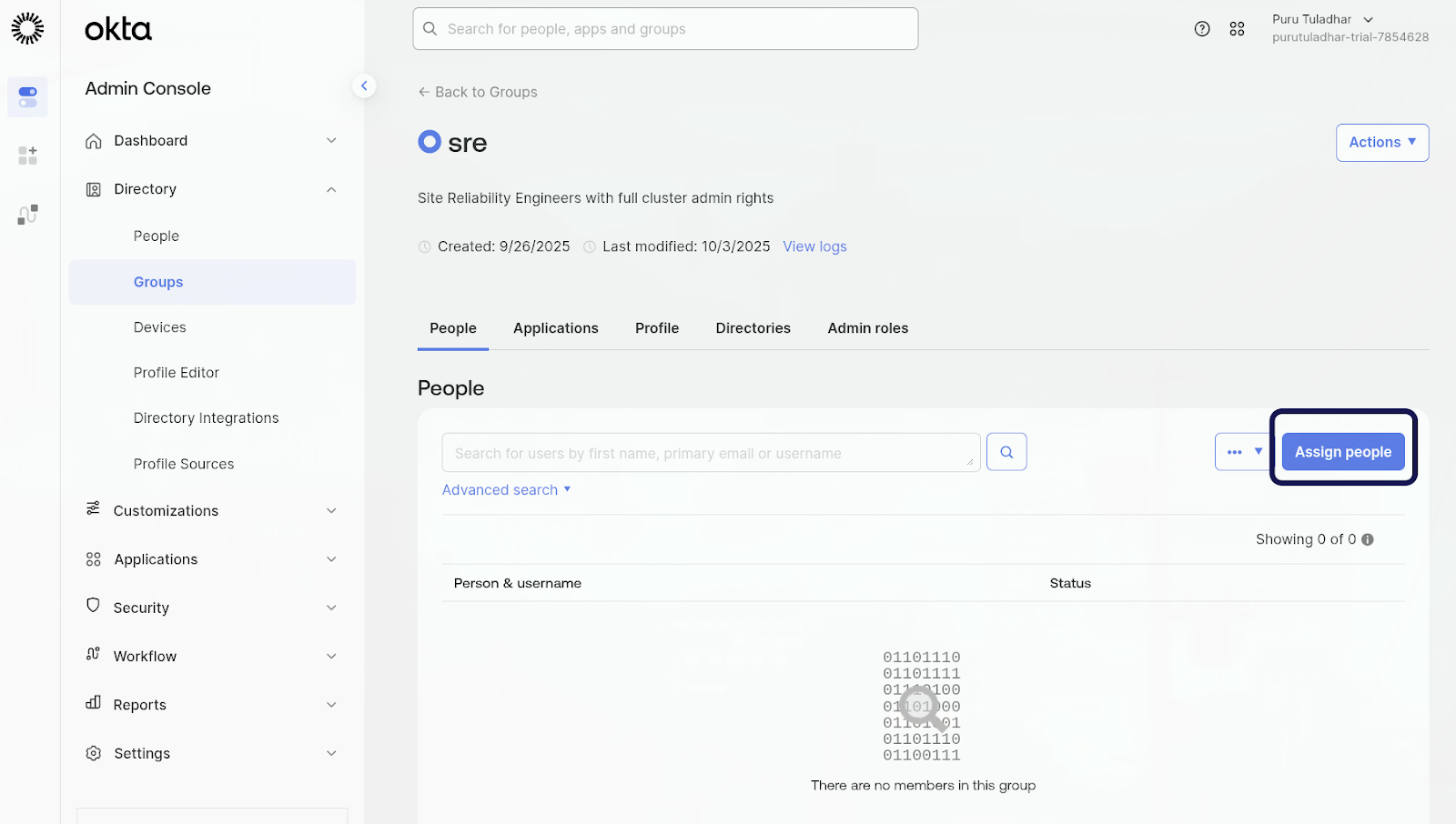The image size is (1456, 824).
Task: Collapse the sidebar with the chevron button
Action: pyautogui.click(x=364, y=85)
